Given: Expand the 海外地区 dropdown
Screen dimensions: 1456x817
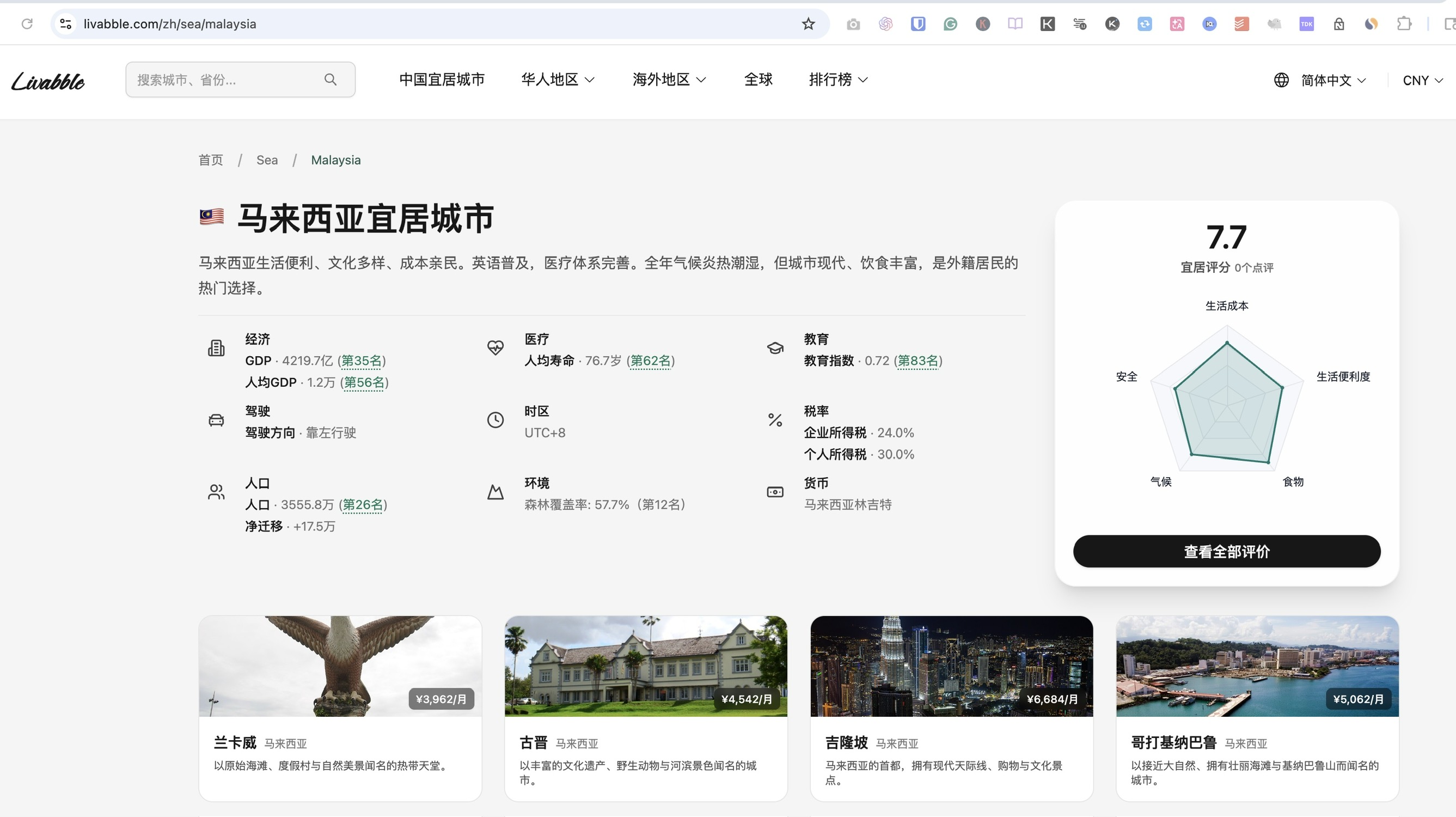Looking at the screenshot, I should point(669,80).
